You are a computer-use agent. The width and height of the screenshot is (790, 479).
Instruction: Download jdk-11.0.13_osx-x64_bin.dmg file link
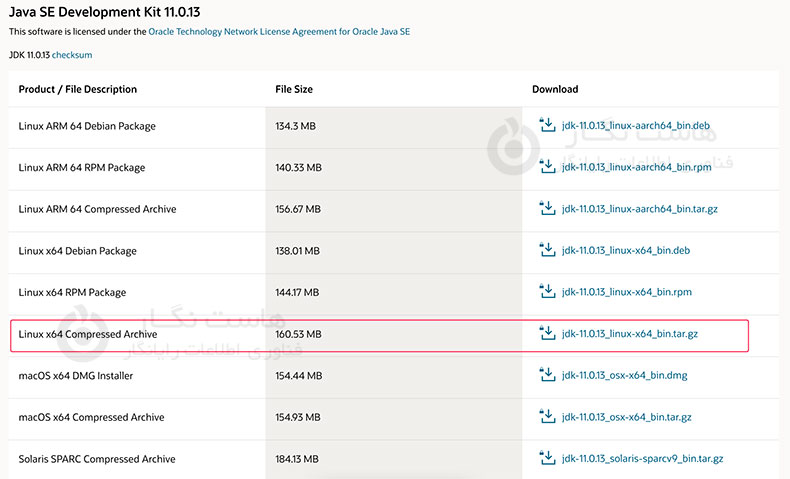[x=624, y=376]
